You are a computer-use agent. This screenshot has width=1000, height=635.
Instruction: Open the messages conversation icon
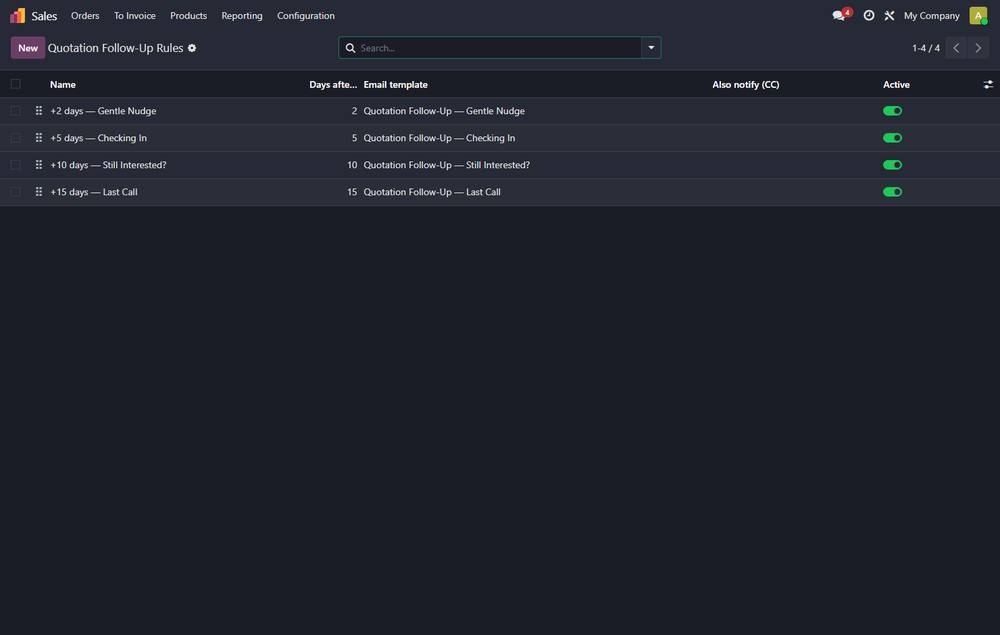[839, 15]
